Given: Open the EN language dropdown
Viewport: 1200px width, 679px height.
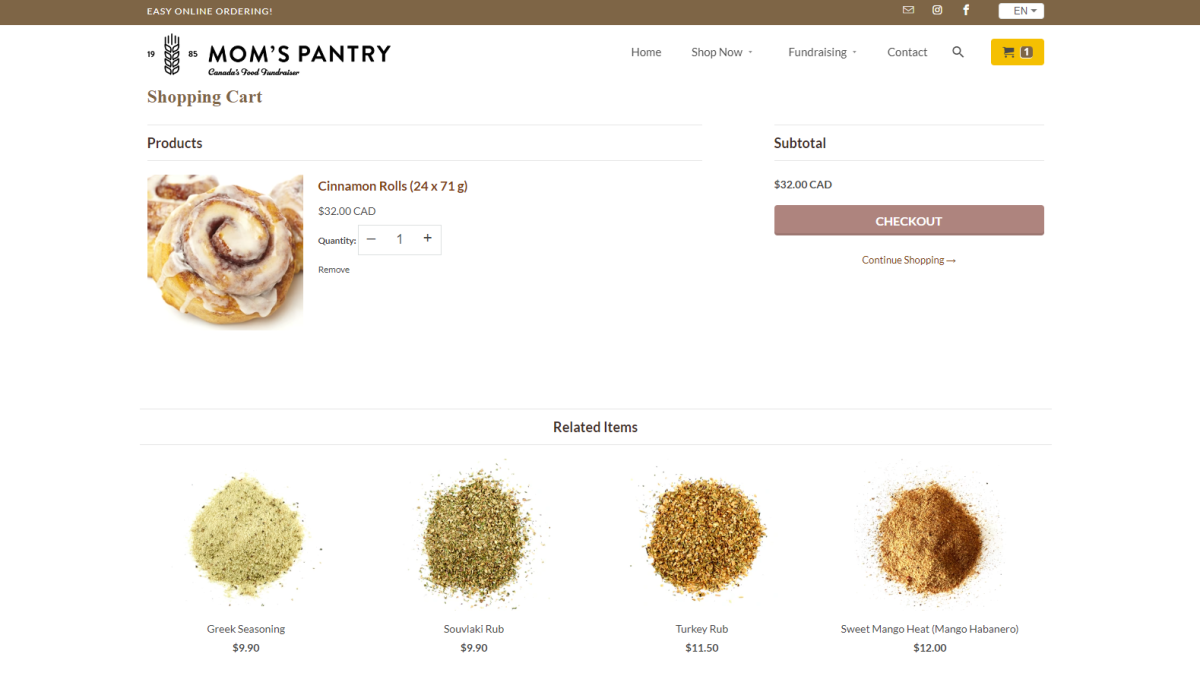Looking at the screenshot, I should pos(1021,11).
